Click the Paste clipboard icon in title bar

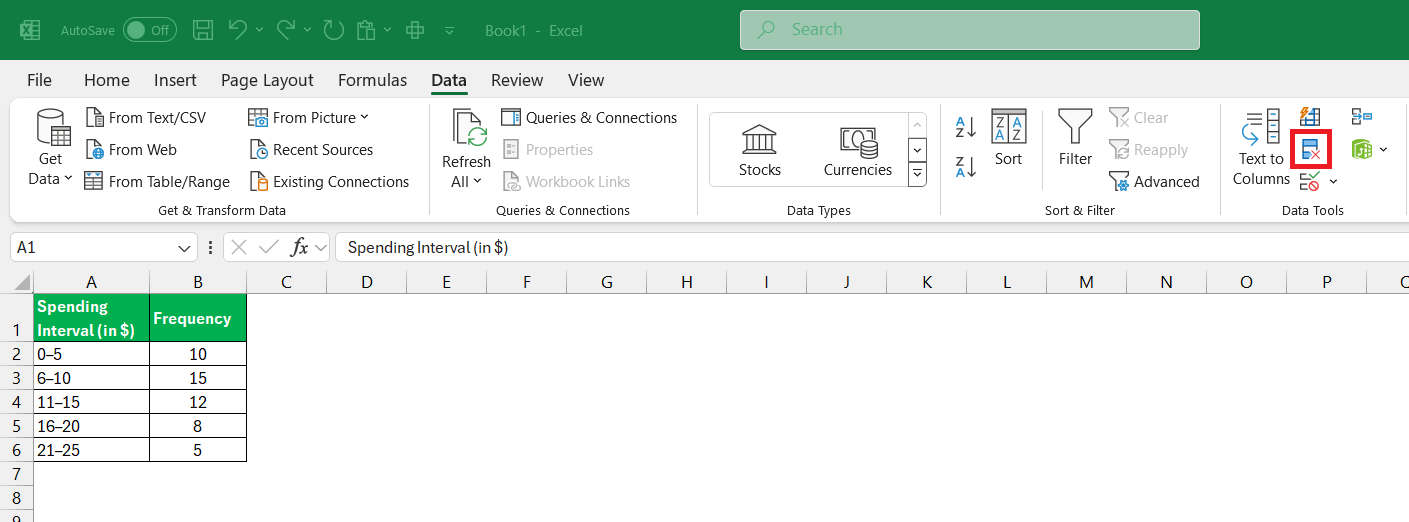tap(366, 30)
